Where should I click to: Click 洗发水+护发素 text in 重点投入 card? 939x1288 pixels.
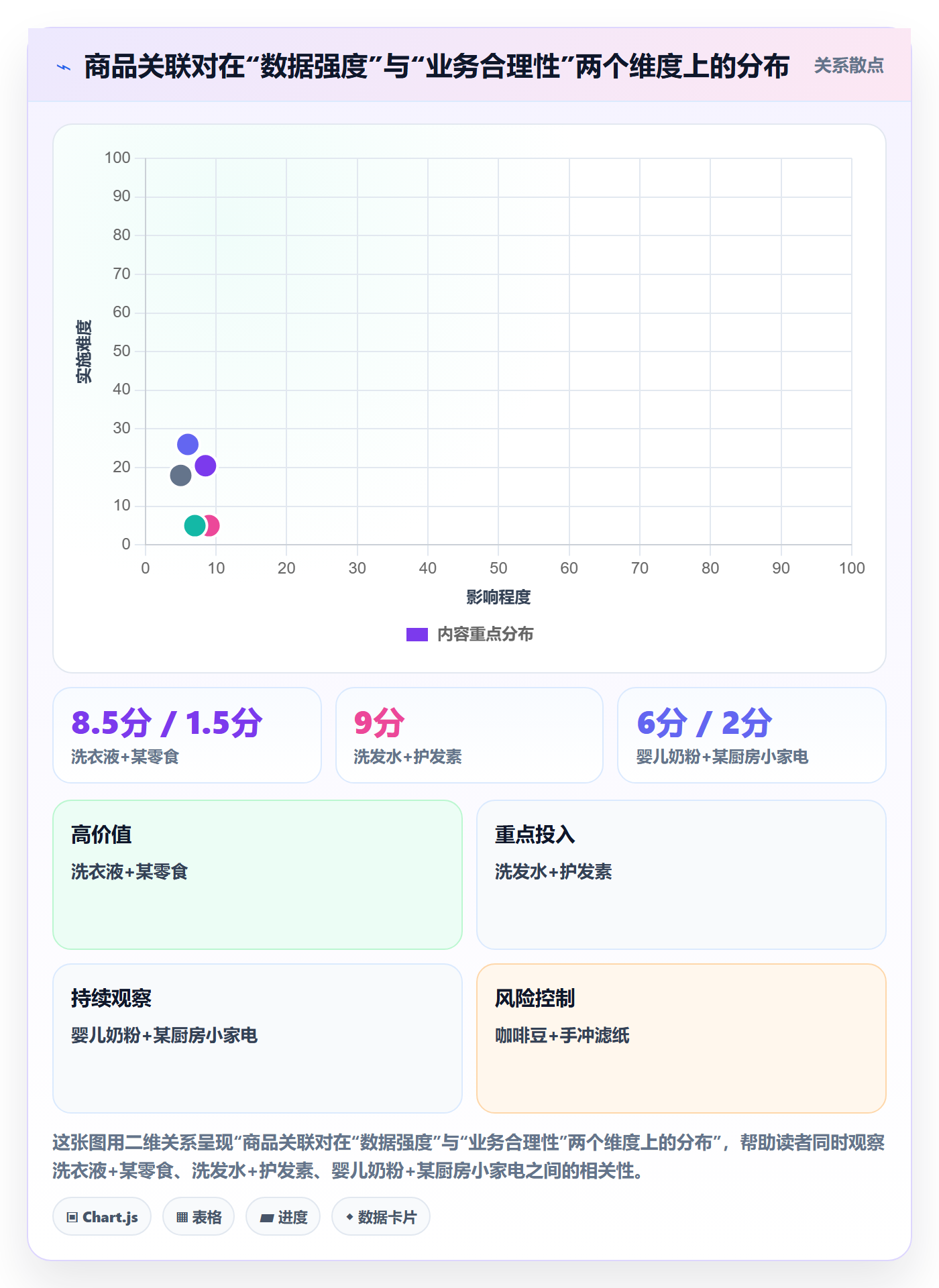(x=553, y=871)
